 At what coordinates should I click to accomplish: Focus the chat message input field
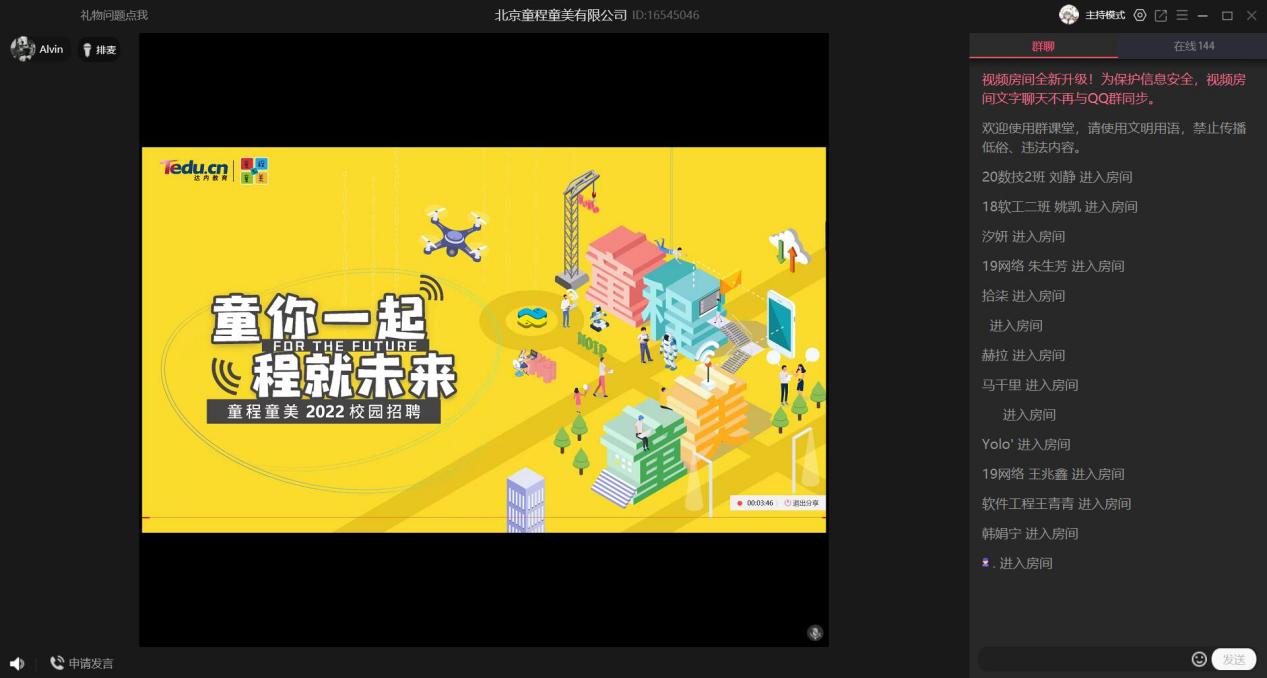tap(1084, 659)
